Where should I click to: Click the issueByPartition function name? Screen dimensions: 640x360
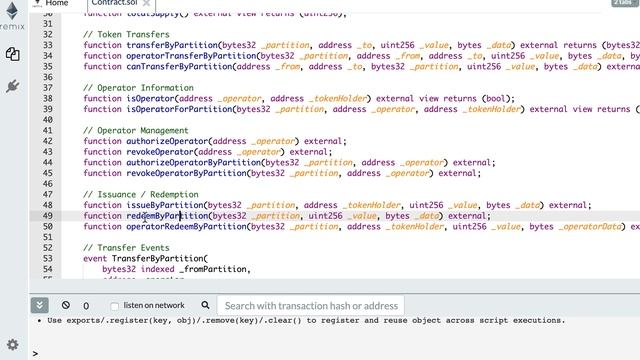165,205
